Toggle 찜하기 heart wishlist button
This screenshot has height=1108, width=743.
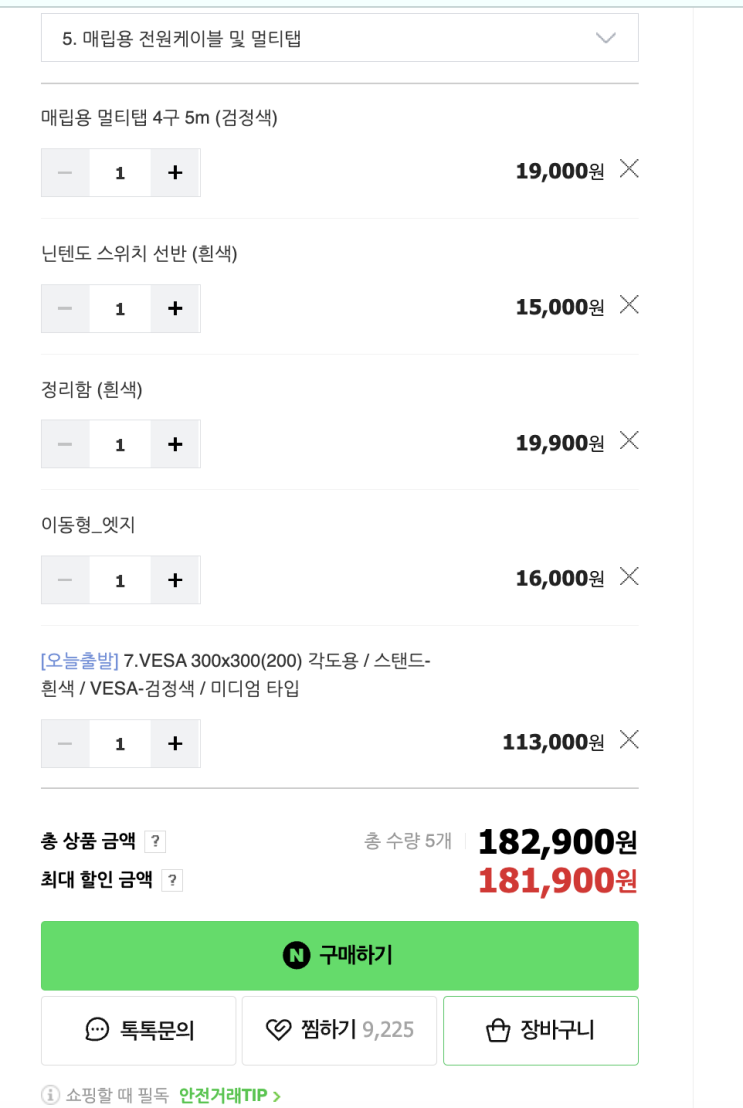click(x=339, y=1031)
